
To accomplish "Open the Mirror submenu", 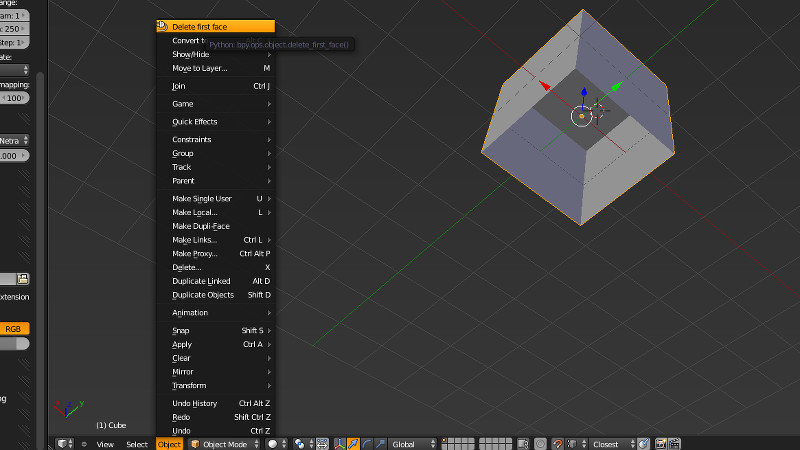I will pyautogui.click(x=215, y=372).
